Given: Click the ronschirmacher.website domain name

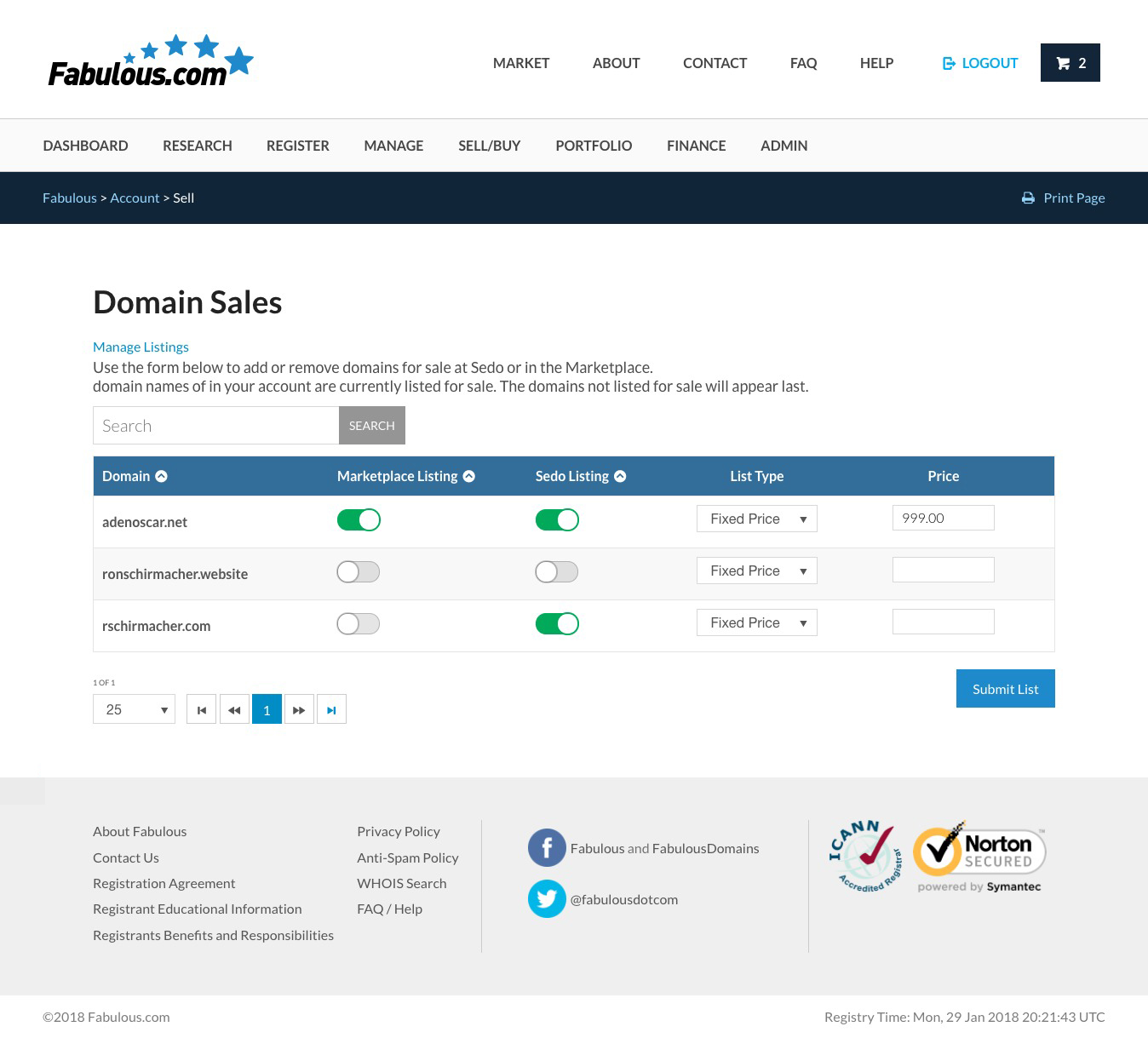Looking at the screenshot, I should point(175,574).
